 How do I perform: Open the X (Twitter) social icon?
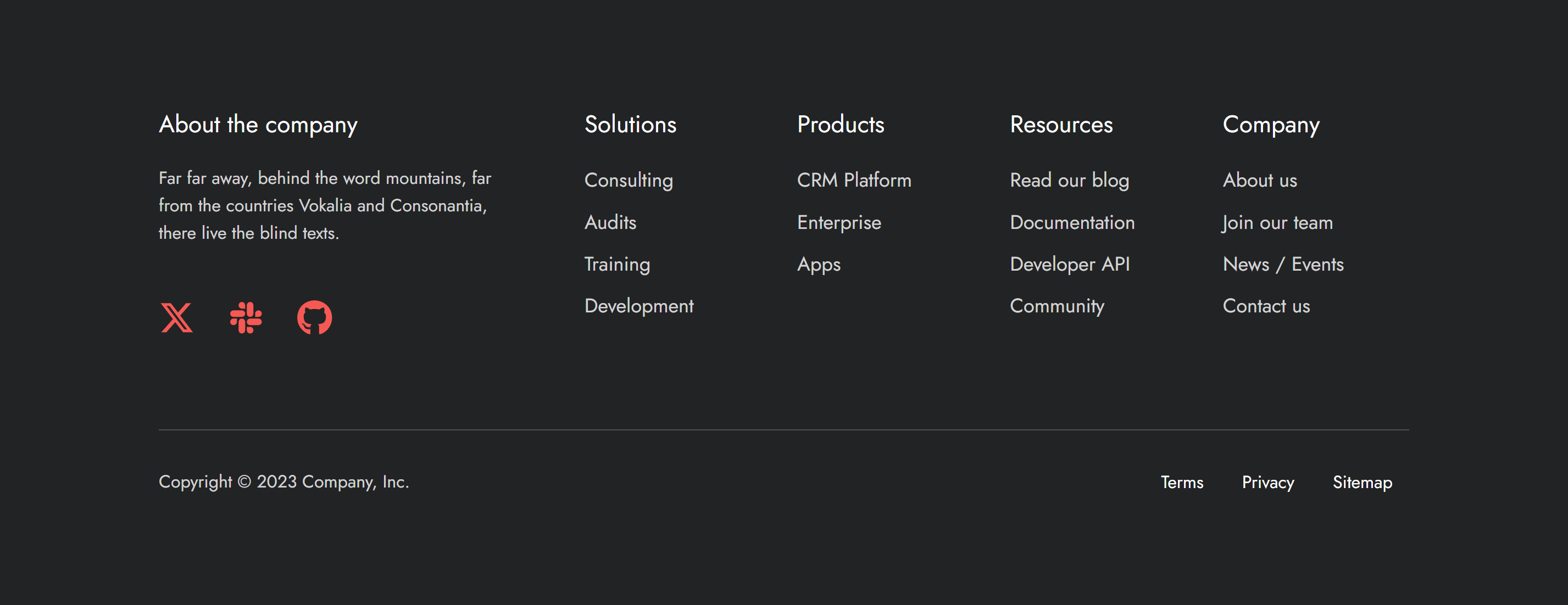176,317
